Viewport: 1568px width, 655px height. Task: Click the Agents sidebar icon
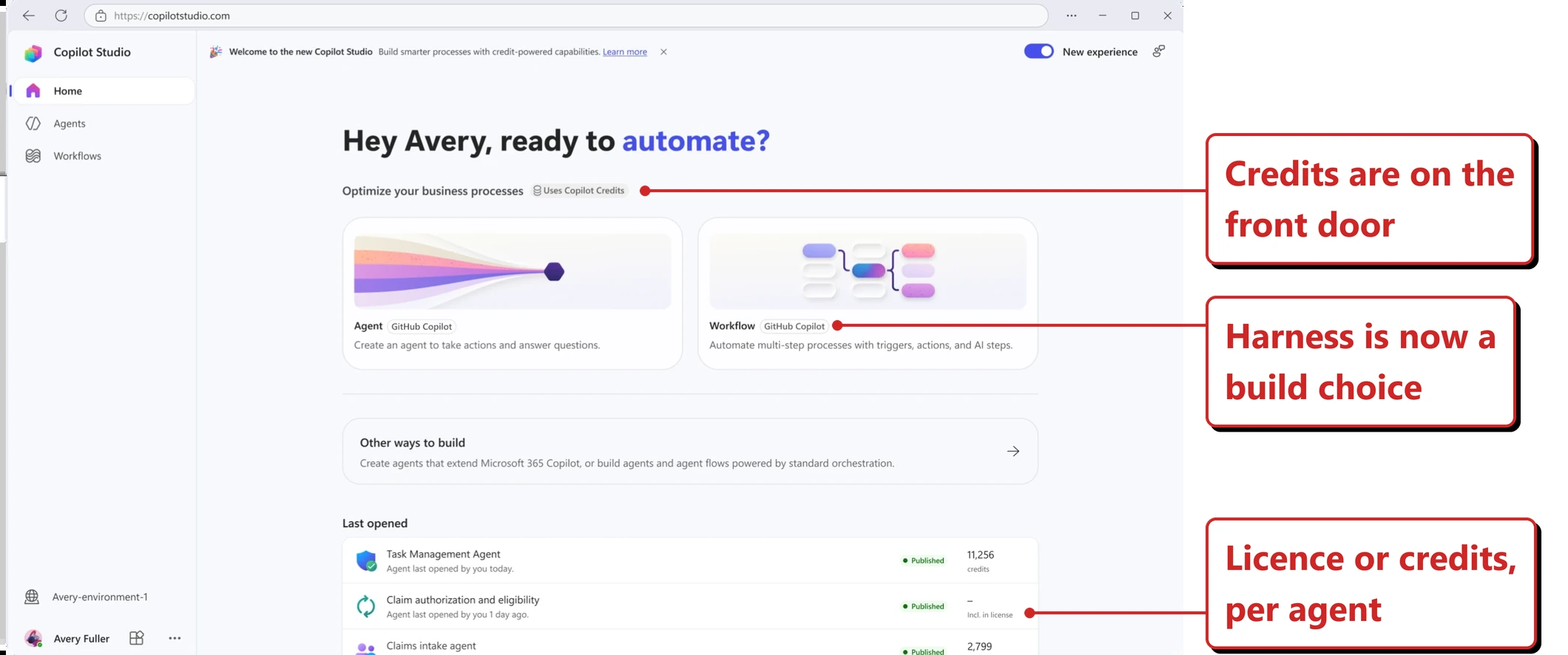(33, 123)
